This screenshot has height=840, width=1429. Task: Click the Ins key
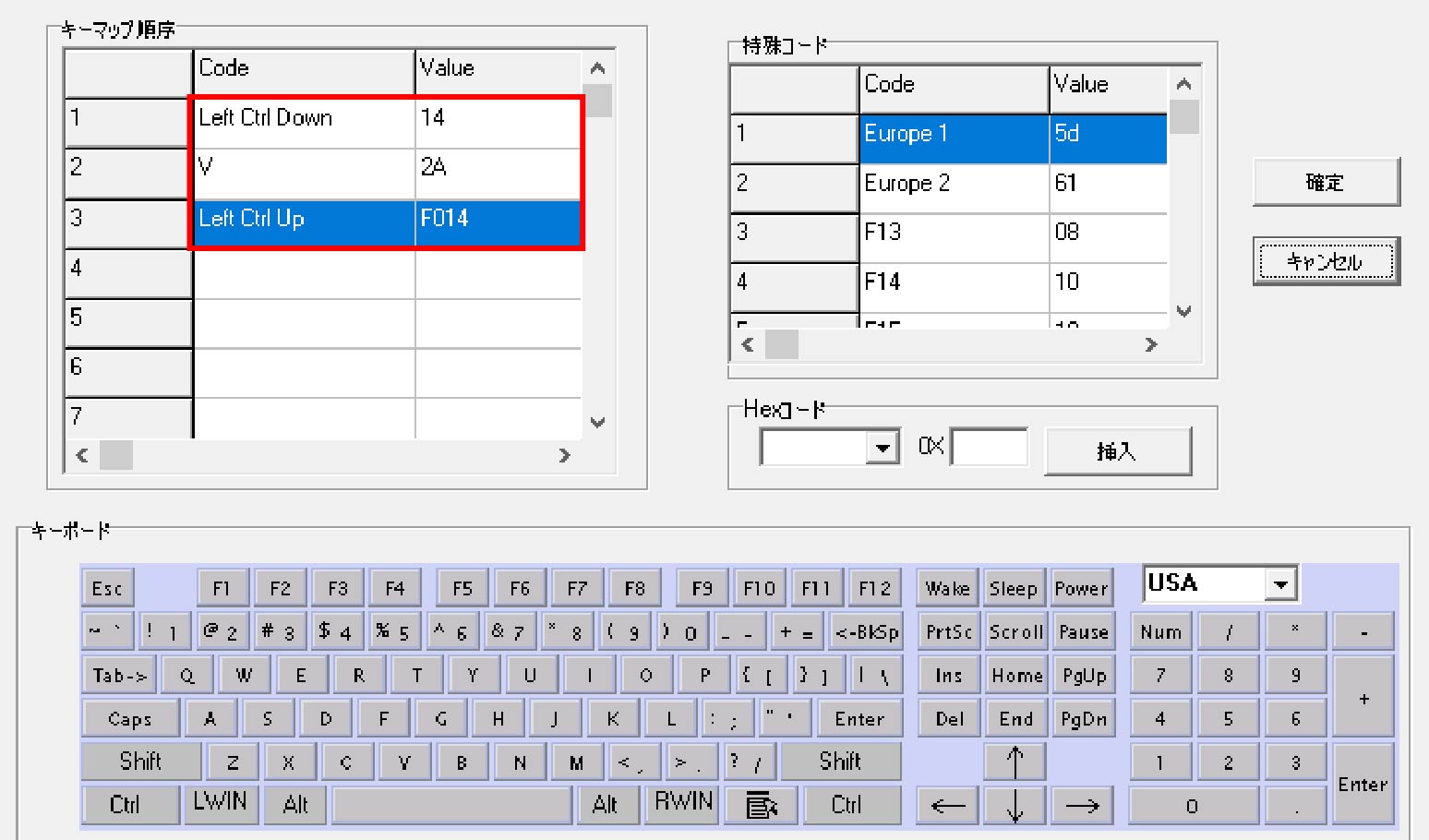948,676
